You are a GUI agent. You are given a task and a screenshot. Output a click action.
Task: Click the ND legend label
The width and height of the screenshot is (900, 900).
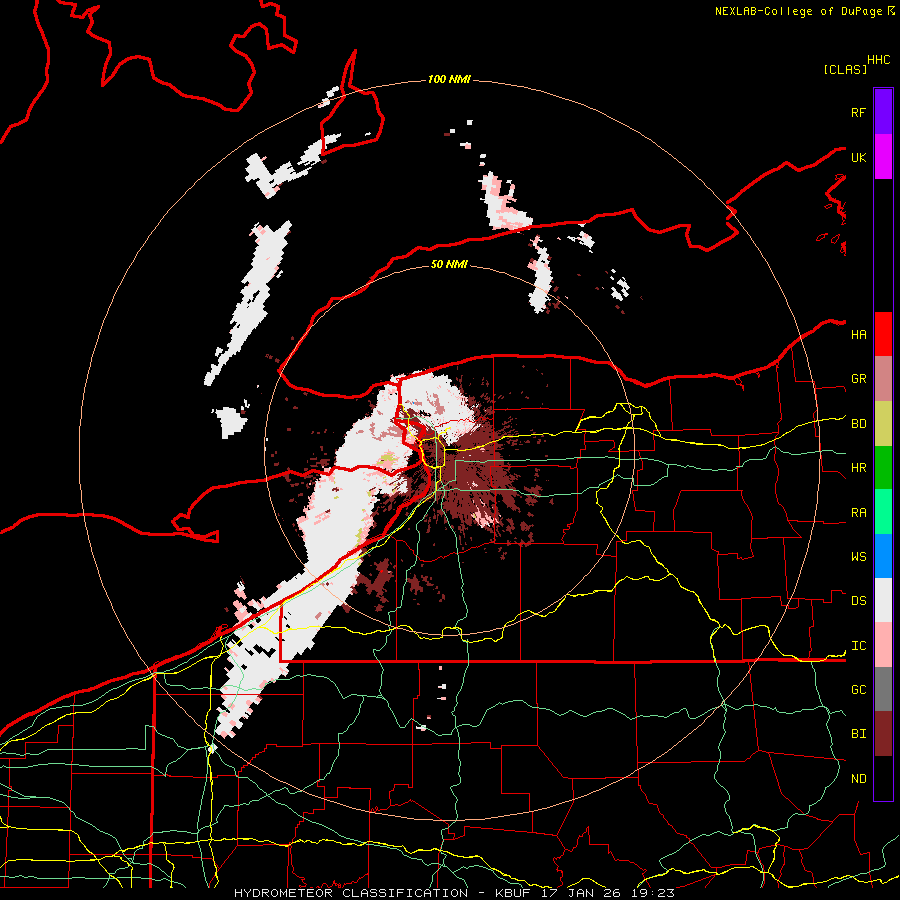(858, 779)
